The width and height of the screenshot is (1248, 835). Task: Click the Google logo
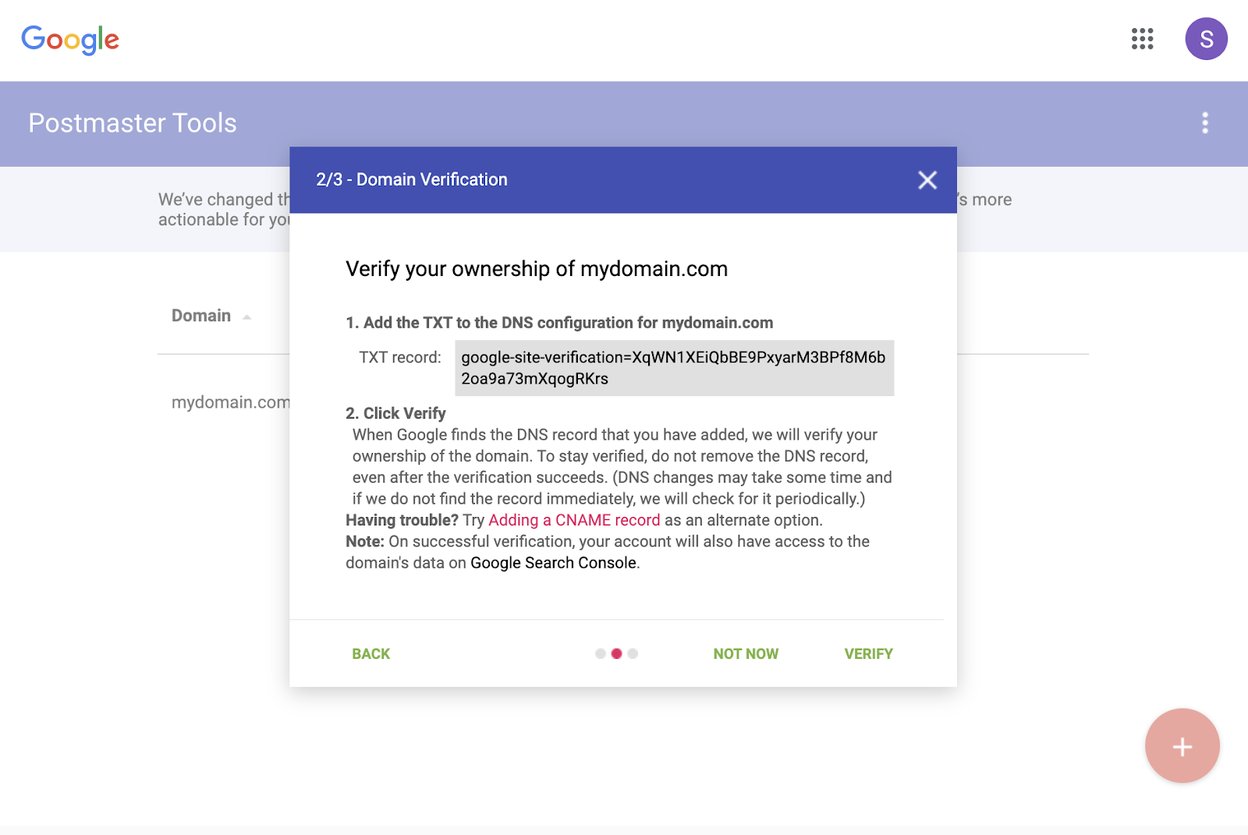coord(70,39)
